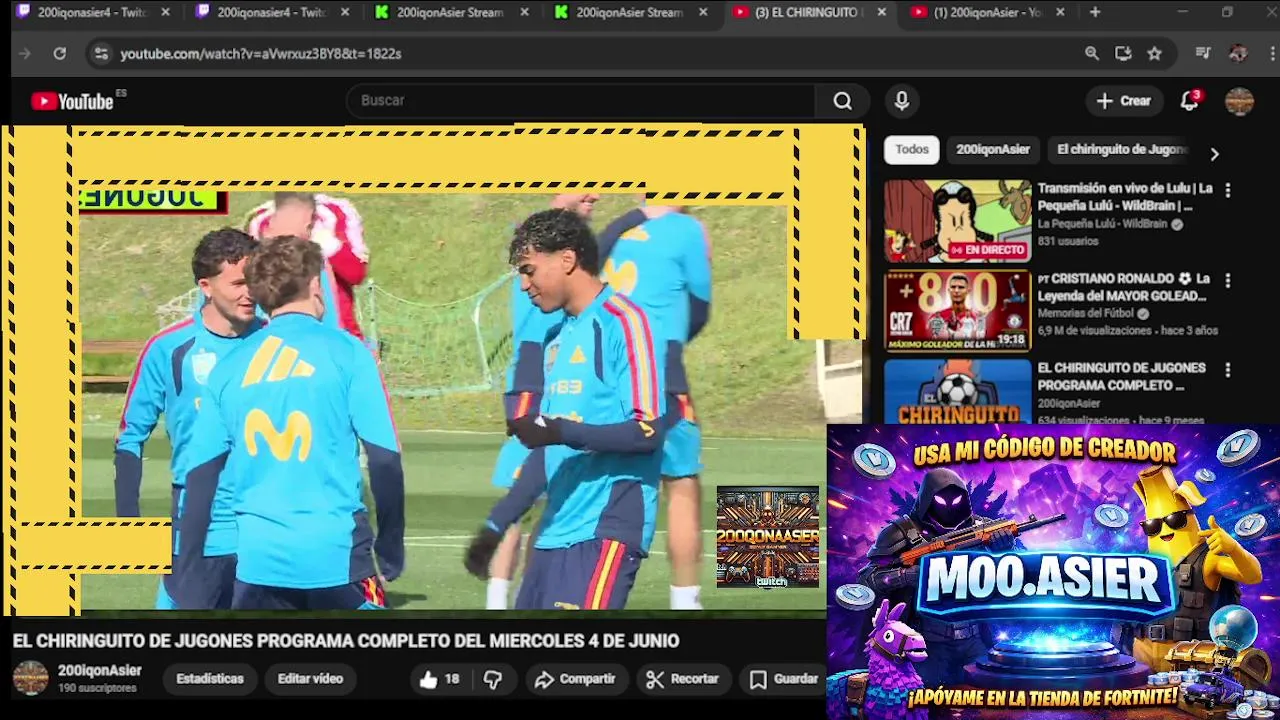Open site information icon in address bar

click(x=101, y=54)
